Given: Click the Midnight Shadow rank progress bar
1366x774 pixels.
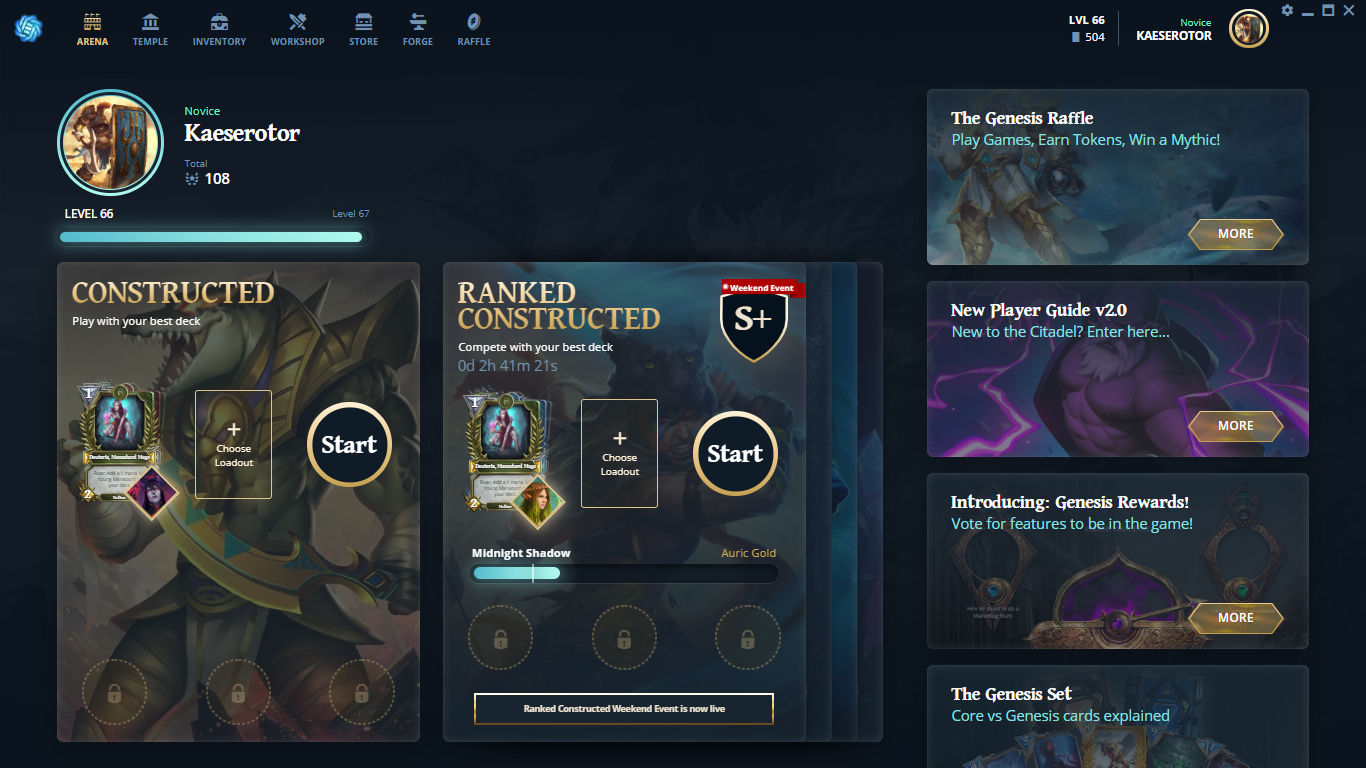Looking at the screenshot, I should point(624,573).
